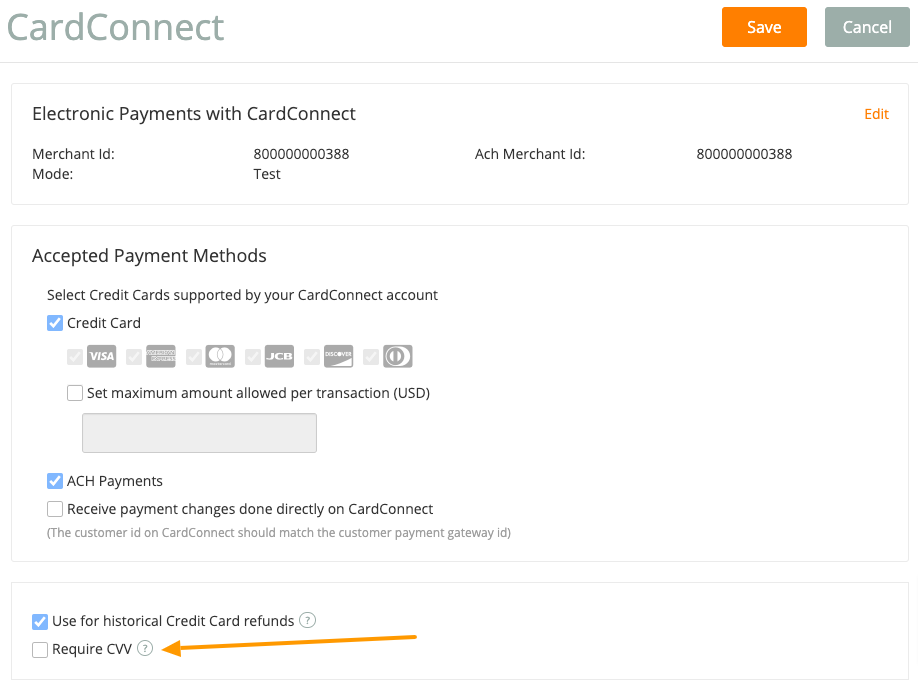Uncheck Use for historical Credit Card refunds
The width and height of the screenshot is (918, 683).
pyautogui.click(x=40, y=622)
